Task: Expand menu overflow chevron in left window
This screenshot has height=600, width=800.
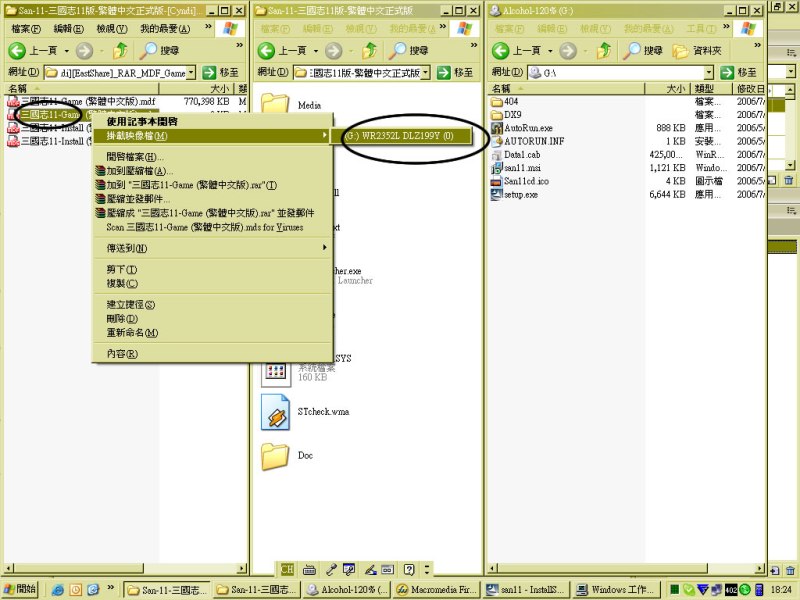Action: pyautogui.click(x=208, y=27)
